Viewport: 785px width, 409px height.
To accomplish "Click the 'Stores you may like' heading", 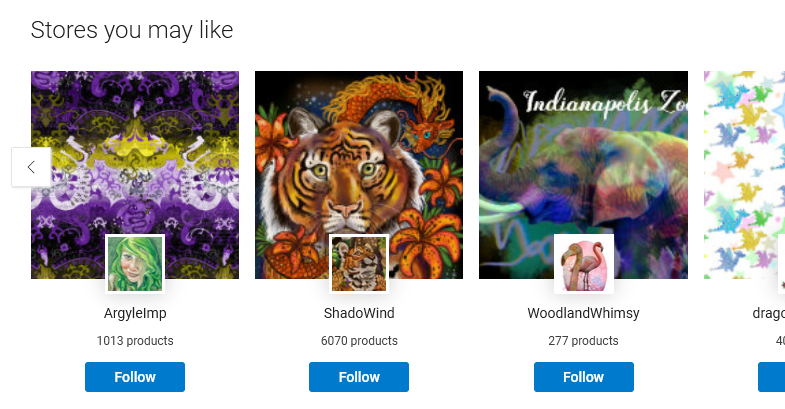I will point(132,30).
